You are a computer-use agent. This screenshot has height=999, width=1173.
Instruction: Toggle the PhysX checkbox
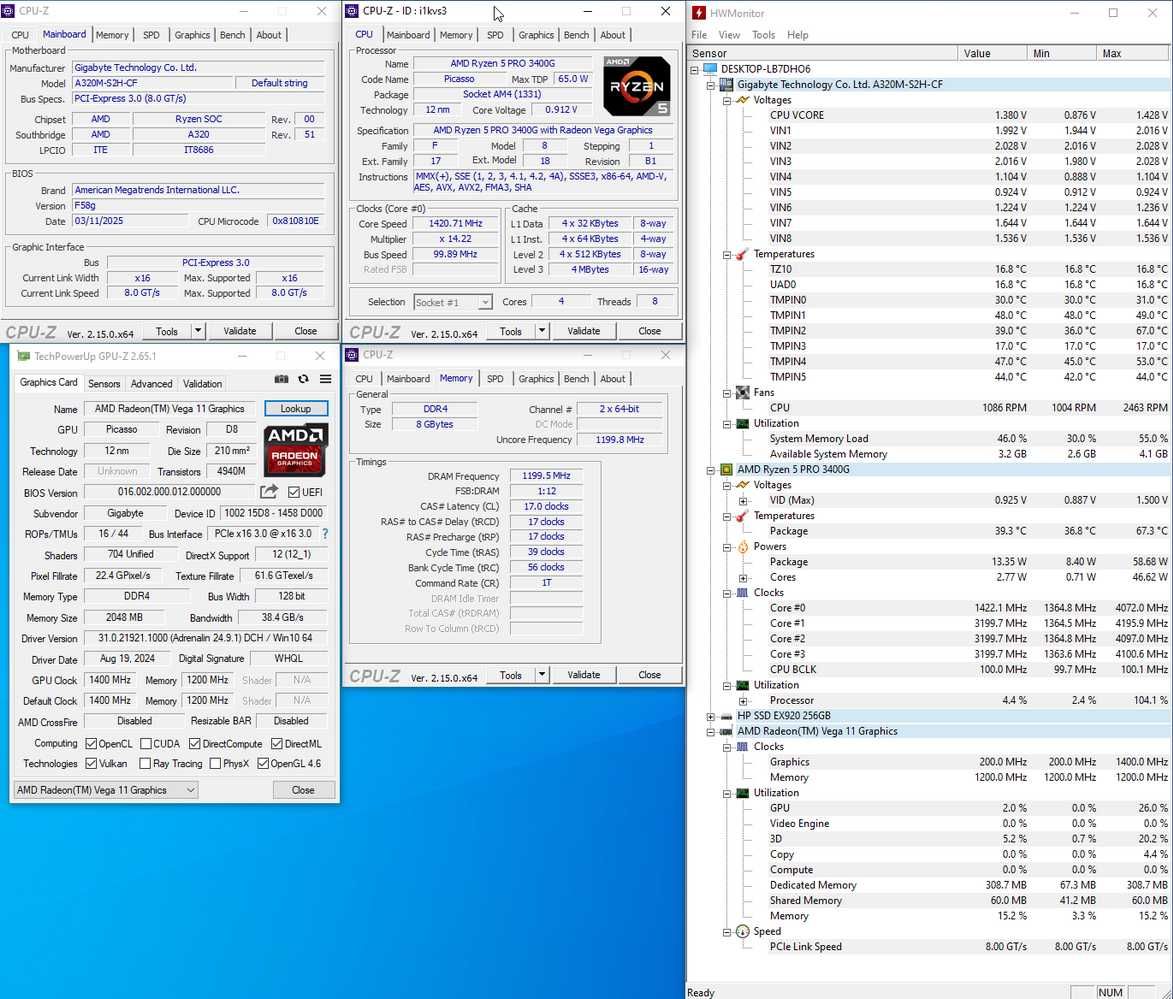coord(215,764)
